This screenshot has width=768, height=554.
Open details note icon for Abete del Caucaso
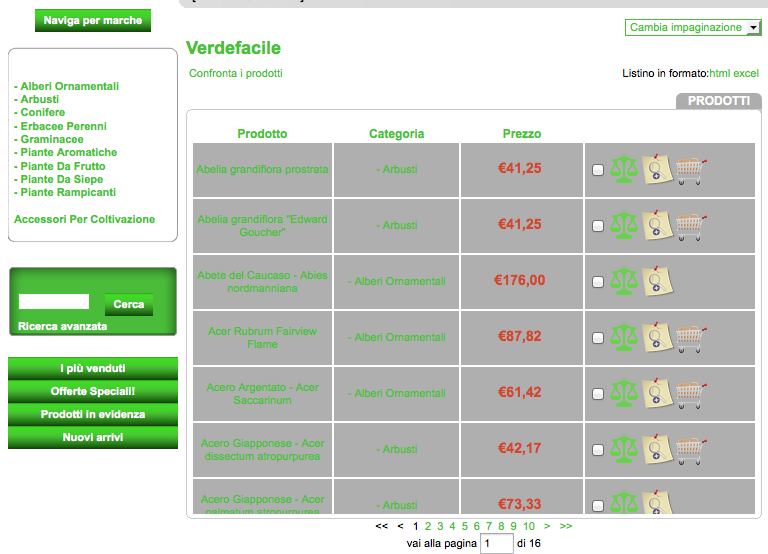(x=657, y=281)
